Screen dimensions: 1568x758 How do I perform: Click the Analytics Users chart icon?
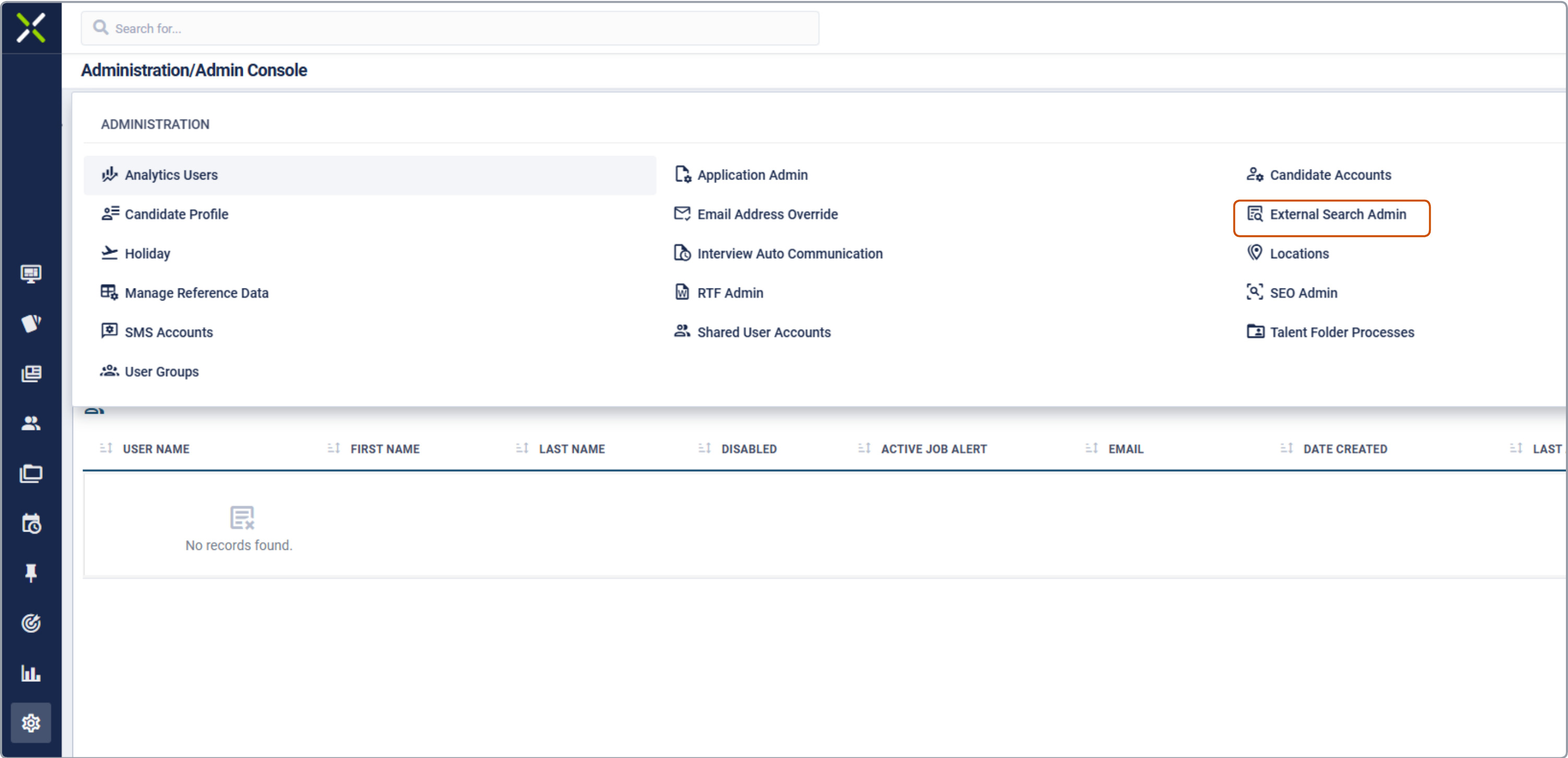pos(110,175)
